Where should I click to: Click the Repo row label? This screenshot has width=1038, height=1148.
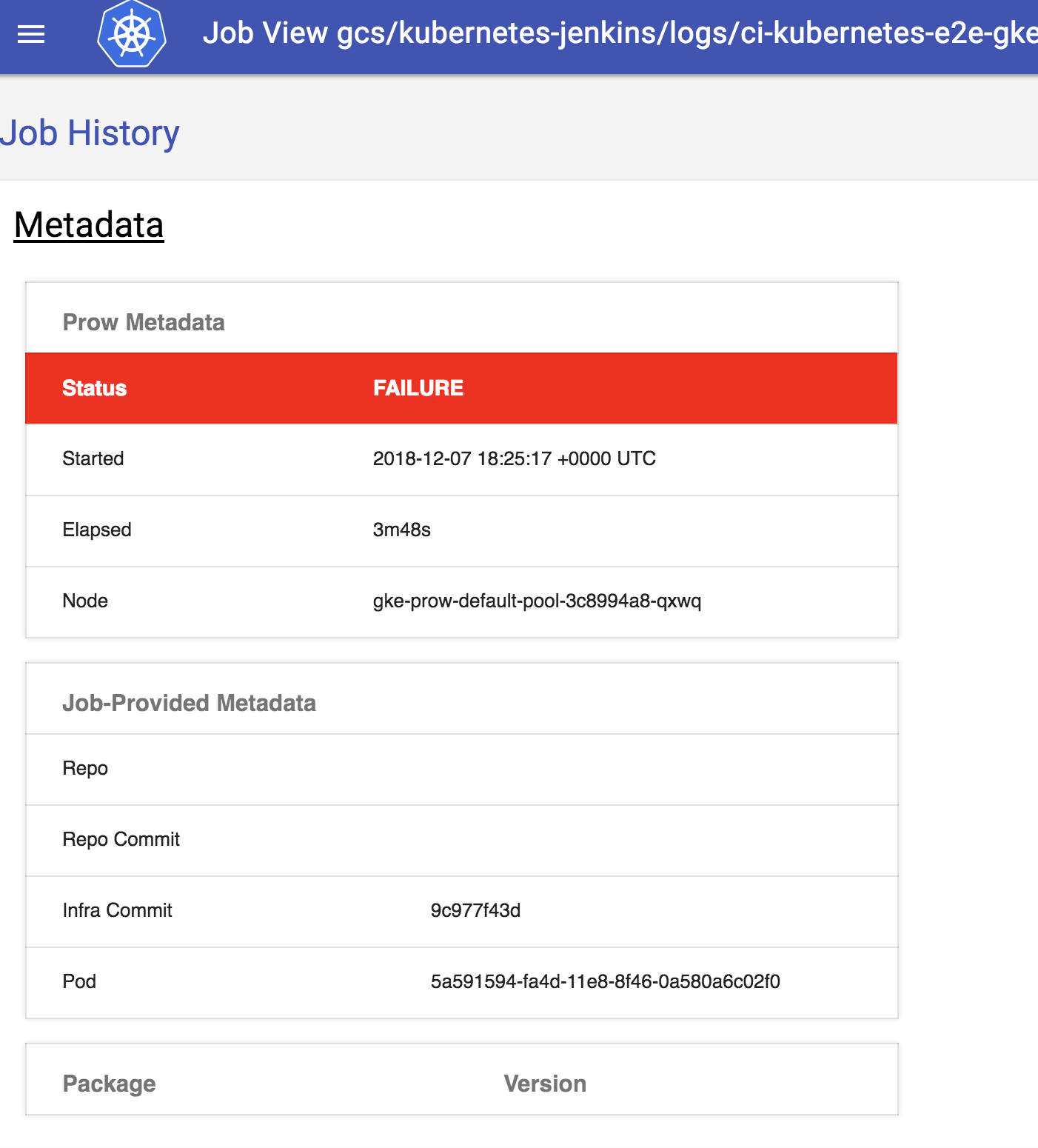pos(85,769)
